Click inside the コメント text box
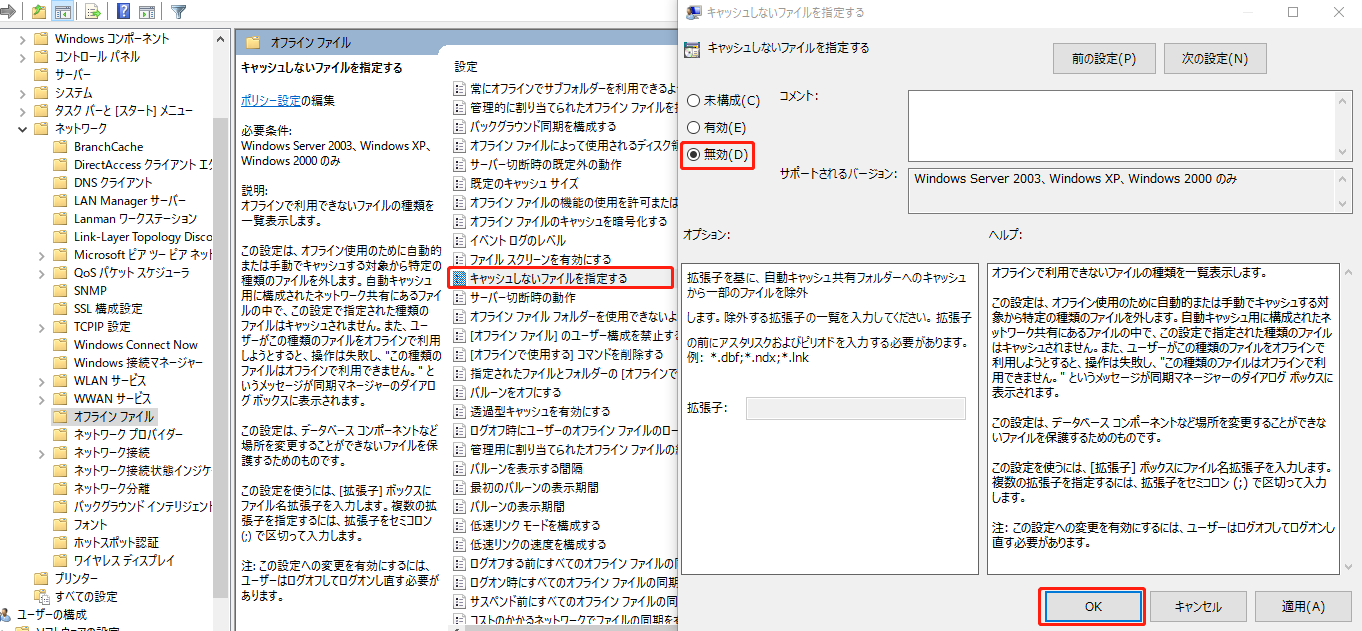This screenshot has height=631, width=1362. pos(1123,125)
